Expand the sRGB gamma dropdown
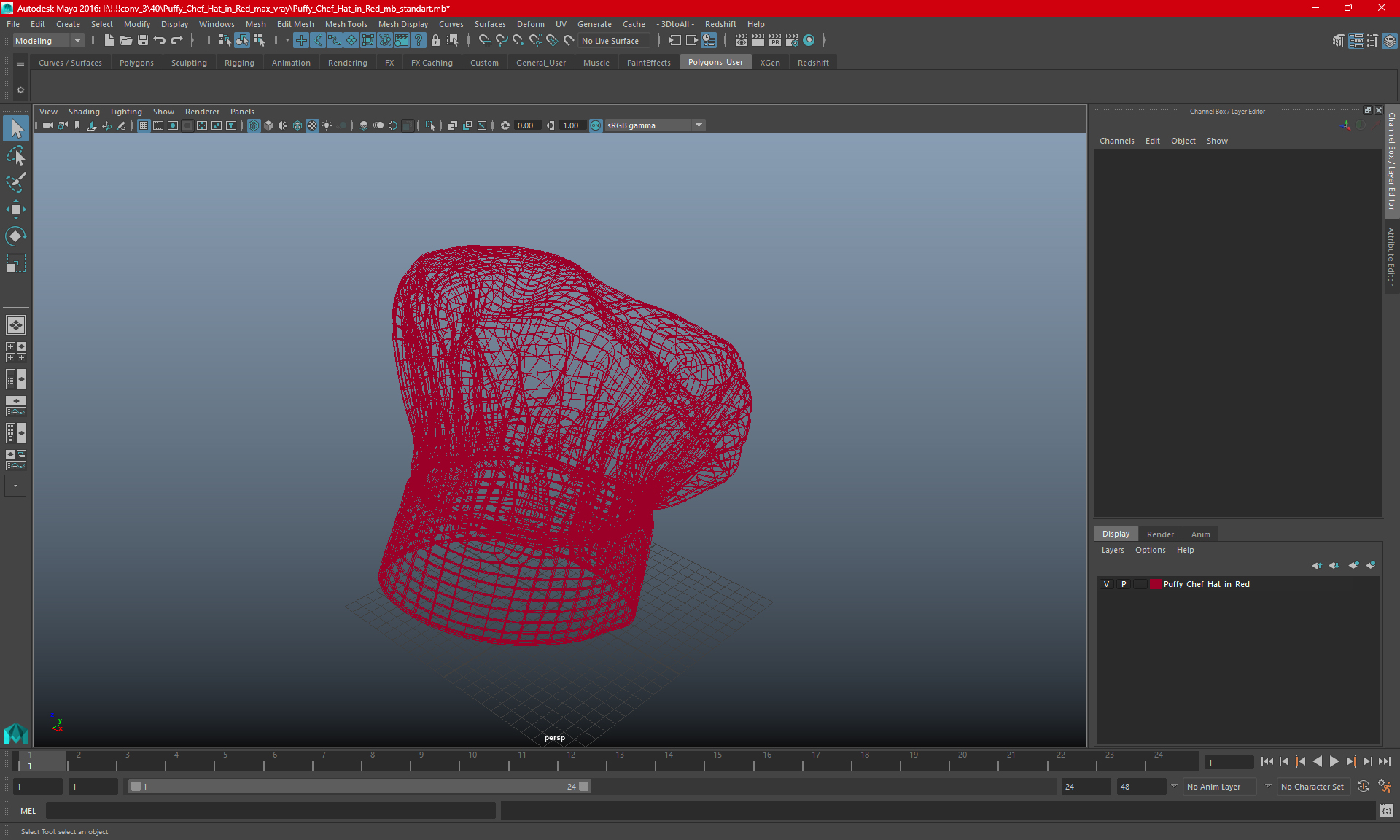 click(x=699, y=125)
